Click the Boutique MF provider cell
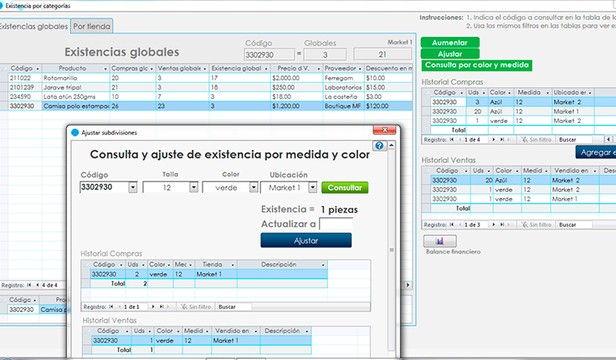Viewport: 616px width, 360px height. pos(344,106)
